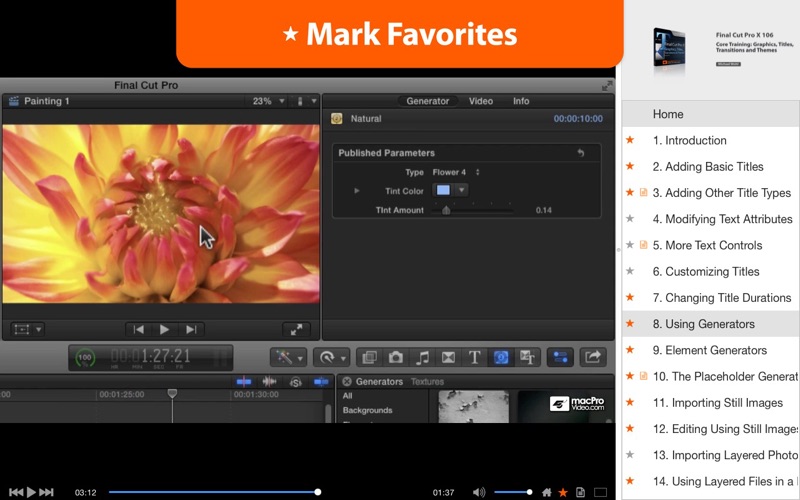Skip to next tutorial video
This screenshot has height=500, width=800.
tap(46, 492)
